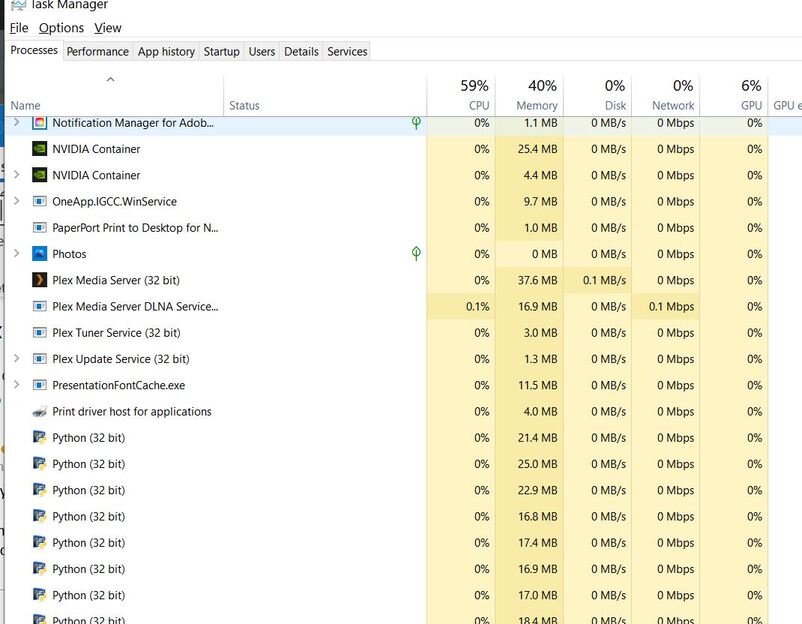Click the 37.6 MB memory value
Image resolution: width=802 pixels, height=624 pixels.
[x=537, y=280]
